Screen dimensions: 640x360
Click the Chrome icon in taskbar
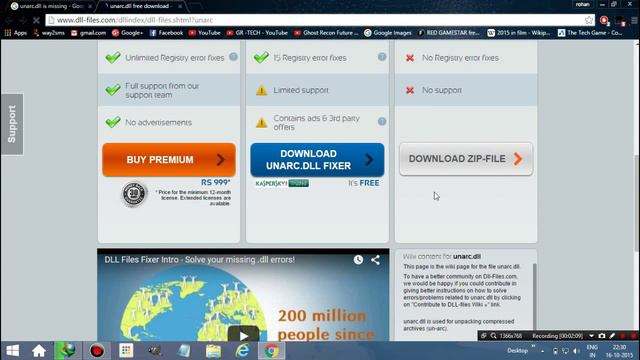[x=271, y=351]
